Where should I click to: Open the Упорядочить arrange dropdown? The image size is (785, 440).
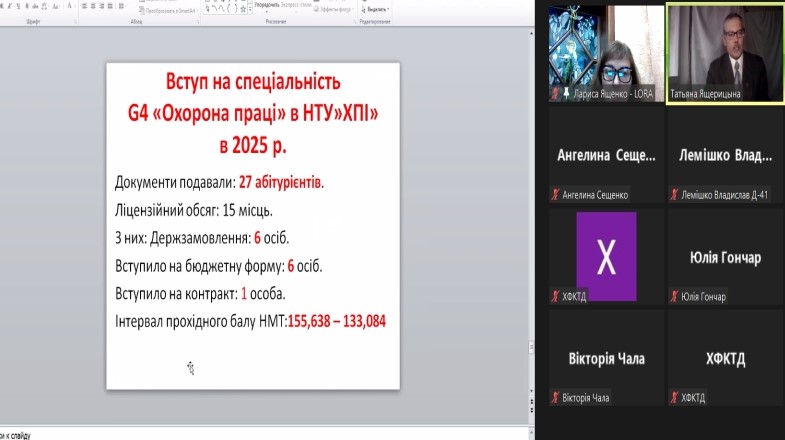tap(267, 7)
